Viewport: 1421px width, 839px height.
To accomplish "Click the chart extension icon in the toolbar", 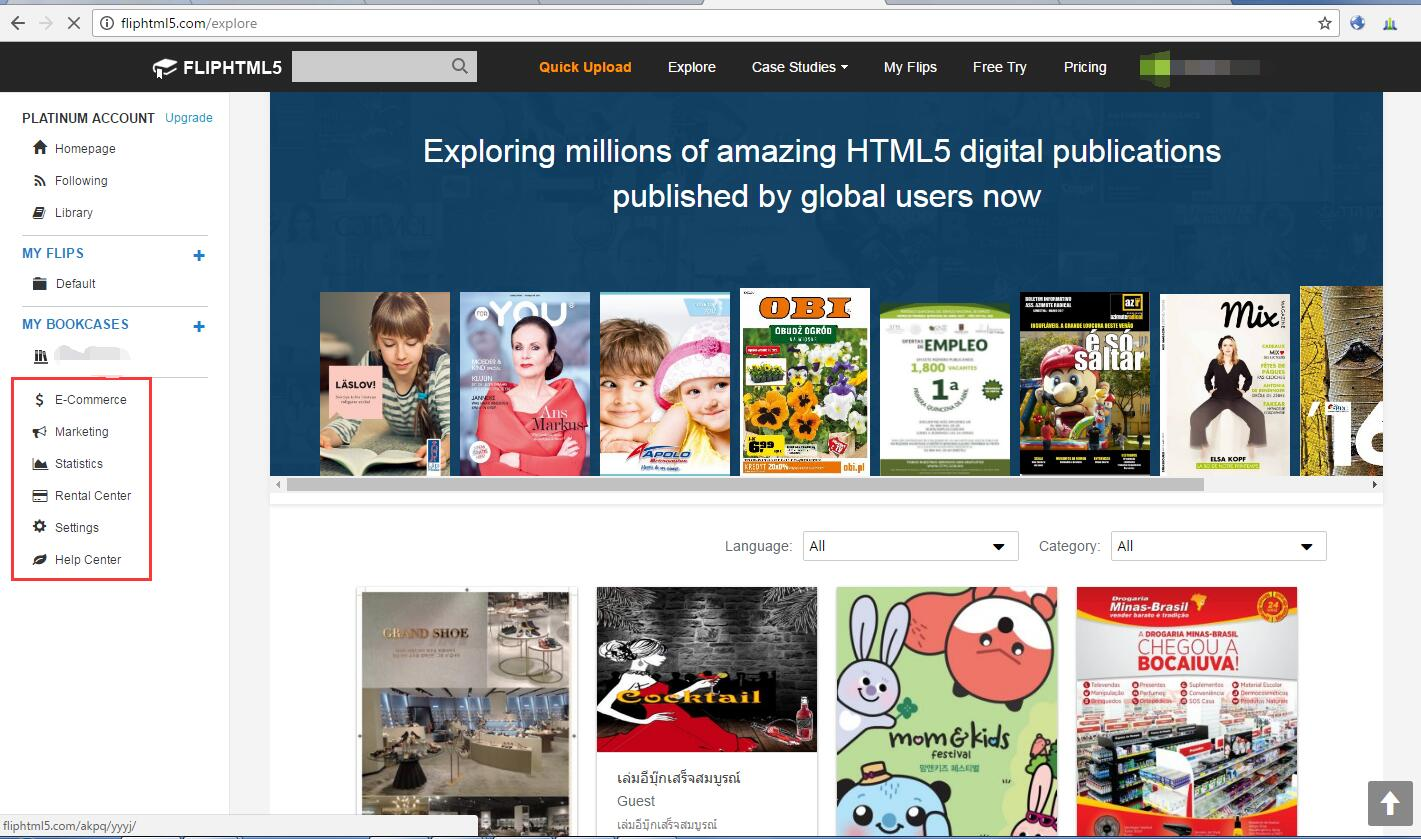I will click(x=1390, y=23).
